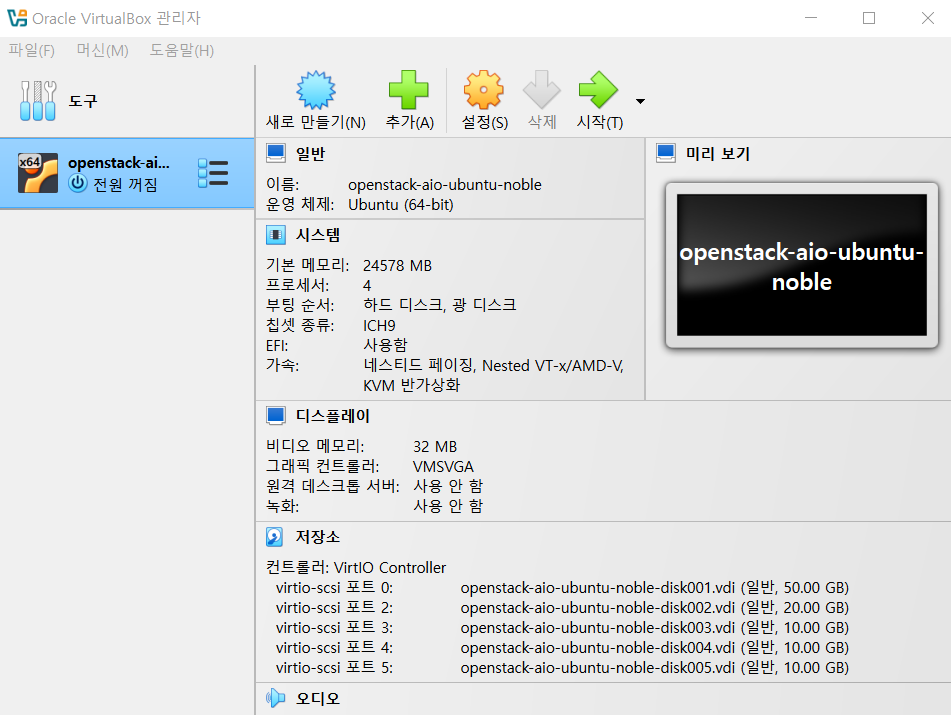Click the Delete (삭제) gray arrow icon

(542, 90)
